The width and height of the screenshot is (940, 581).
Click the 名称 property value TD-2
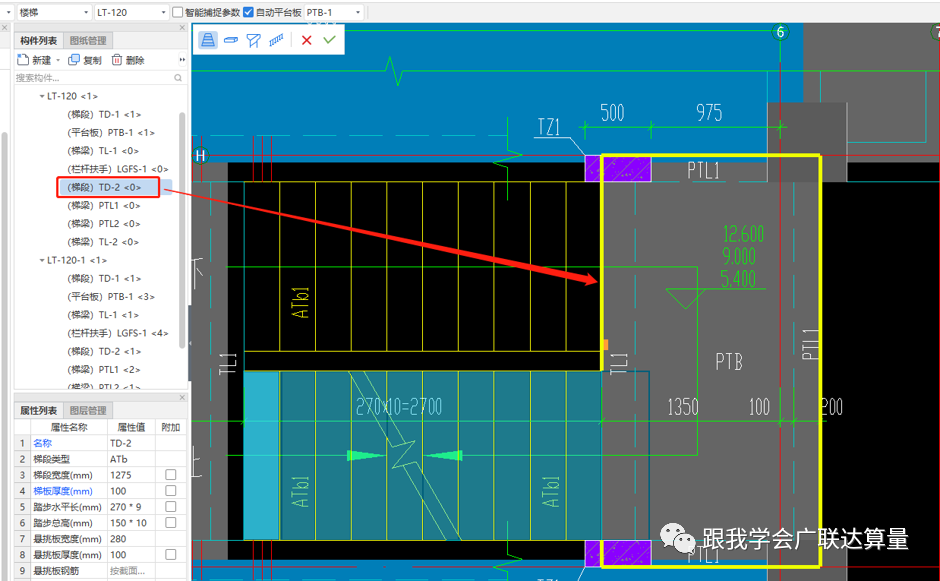131,443
